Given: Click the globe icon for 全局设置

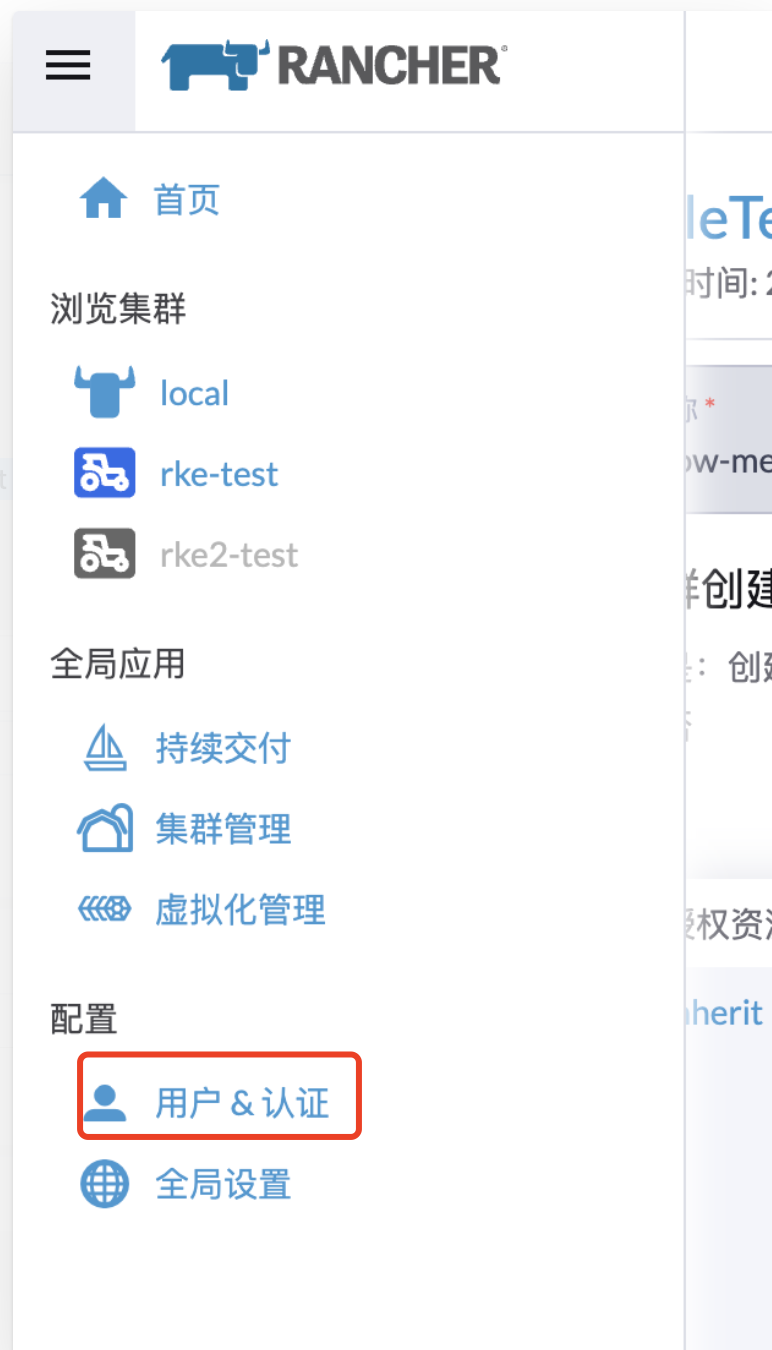Looking at the screenshot, I should click(x=105, y=1184).
